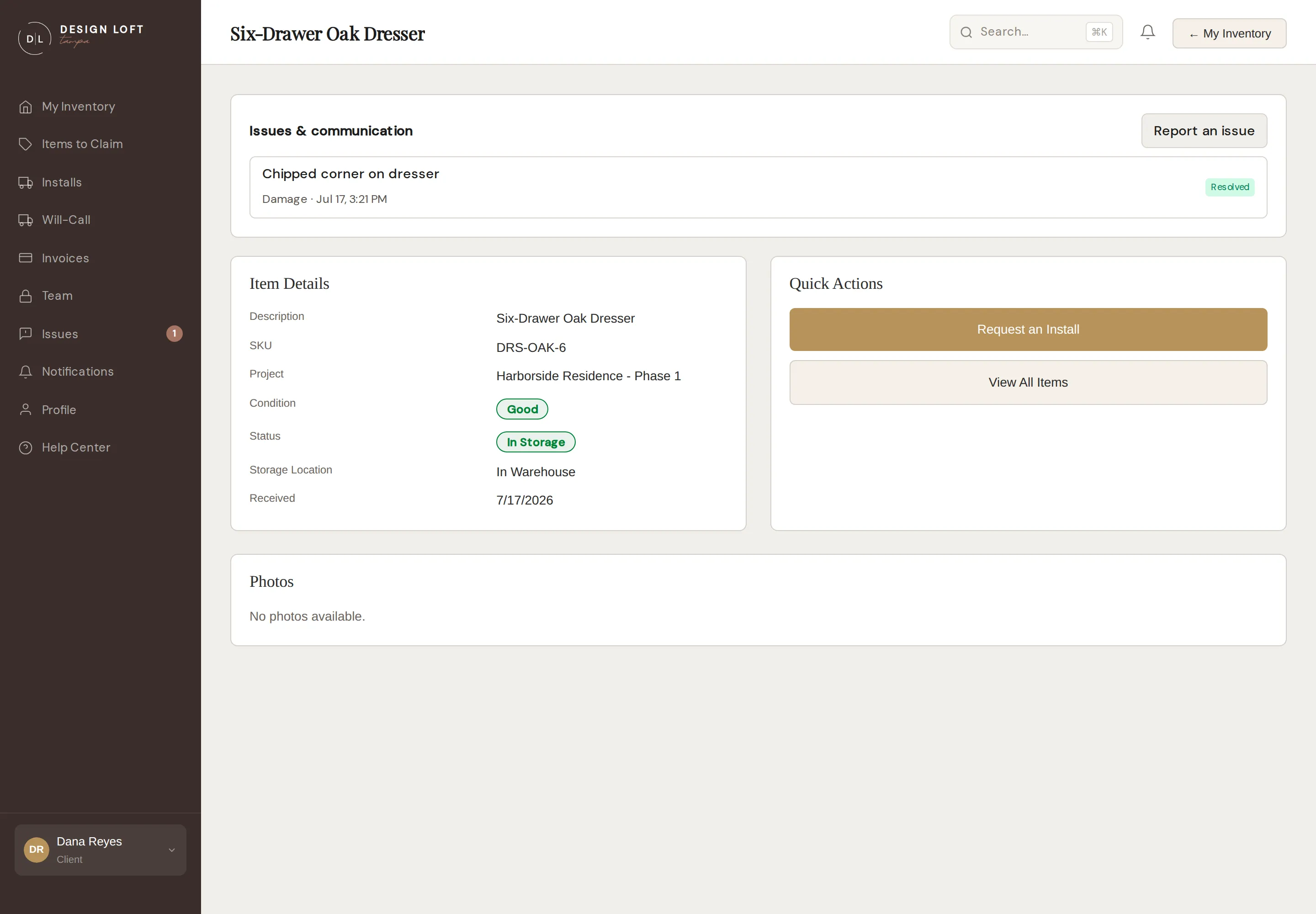The height and width of the screenshot is (914, 1316).
Task: Click the Resolved status badge
Action: [x=1230, y=187]
